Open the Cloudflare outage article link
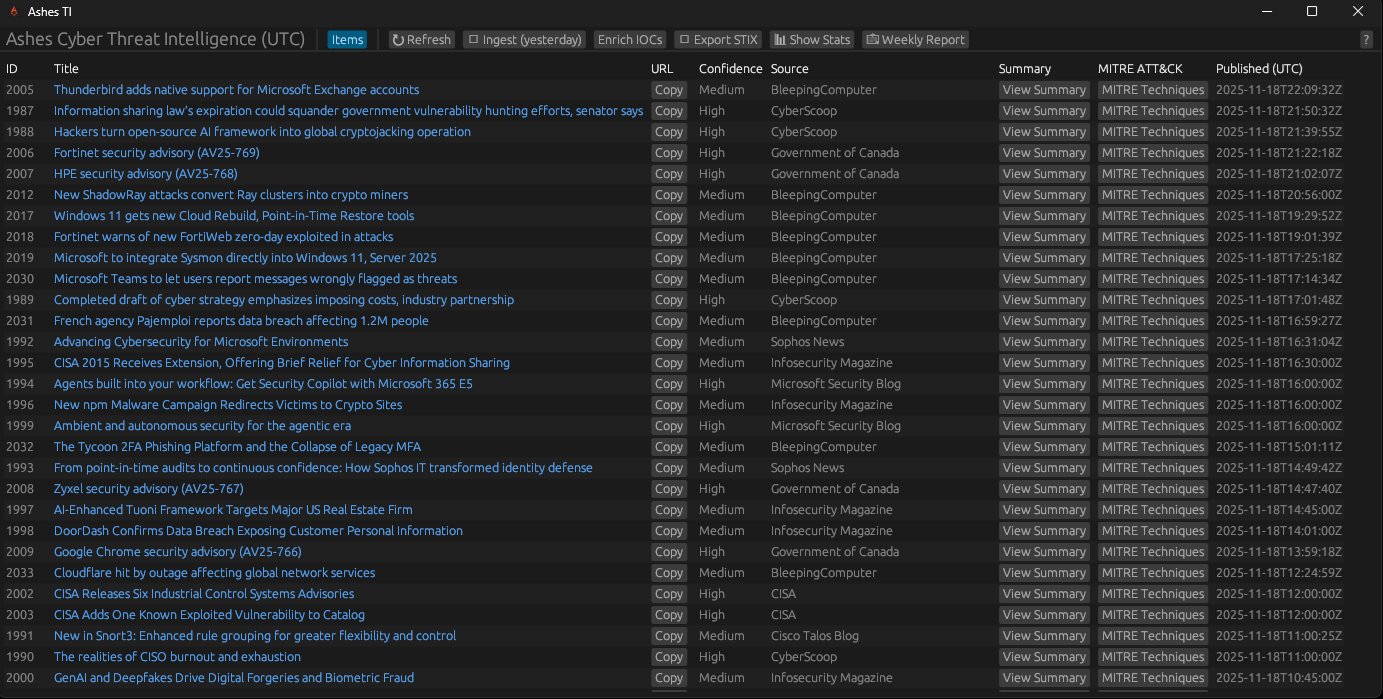Image resolution: width=1383 pixels, height=699 pixels. coord(214,573)
